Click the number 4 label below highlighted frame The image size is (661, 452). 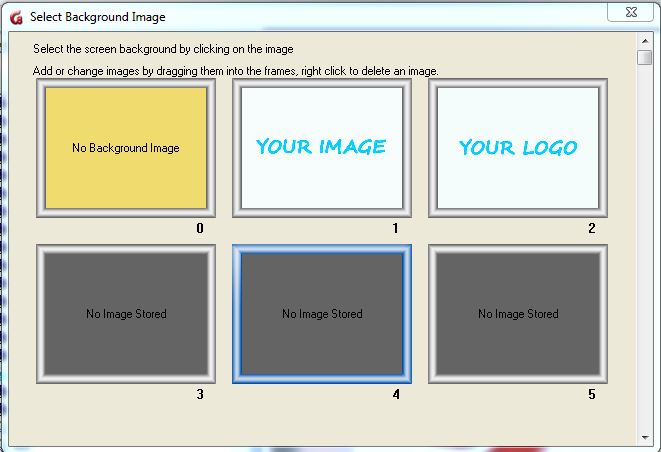pos(395,395)
